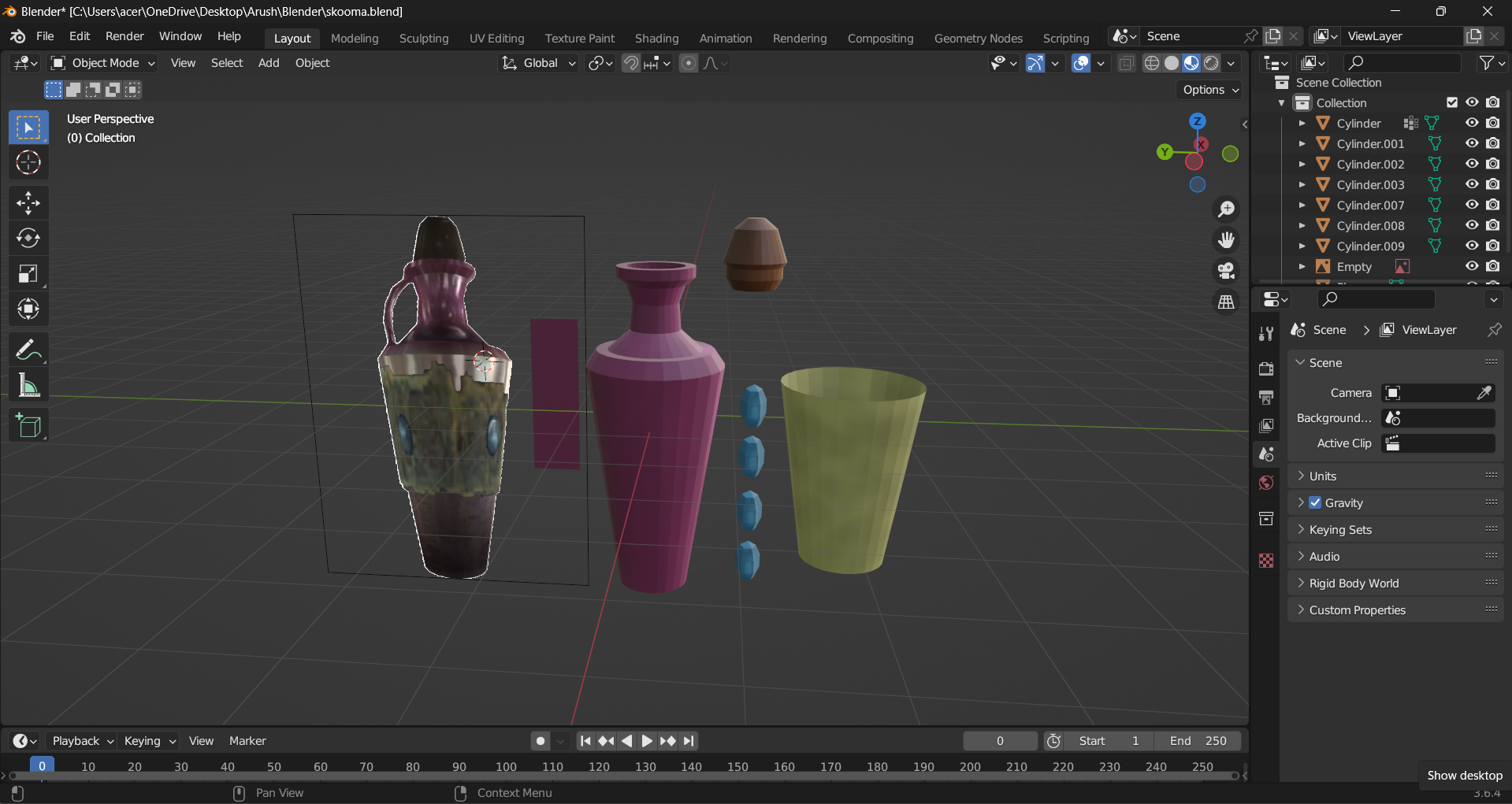
Task: Click the Scene Camera field
Action: coord(1438,393)
